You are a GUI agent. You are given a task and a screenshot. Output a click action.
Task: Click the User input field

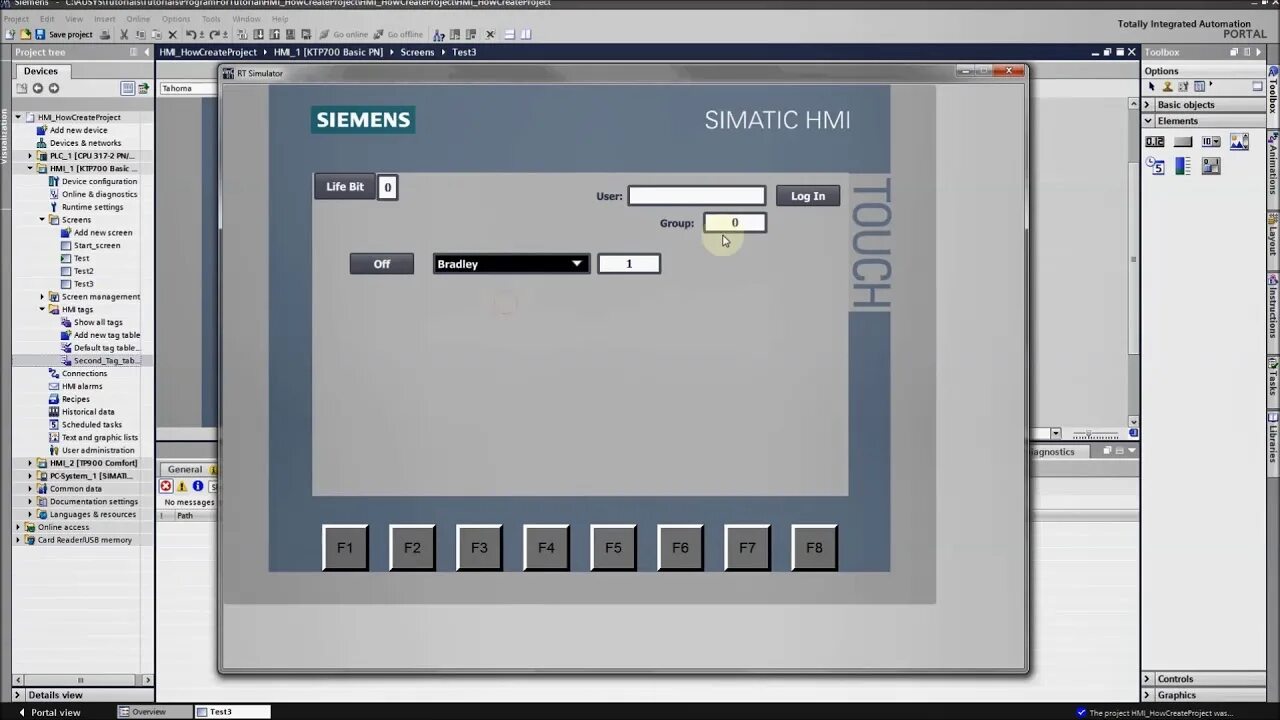click(697, 196)
